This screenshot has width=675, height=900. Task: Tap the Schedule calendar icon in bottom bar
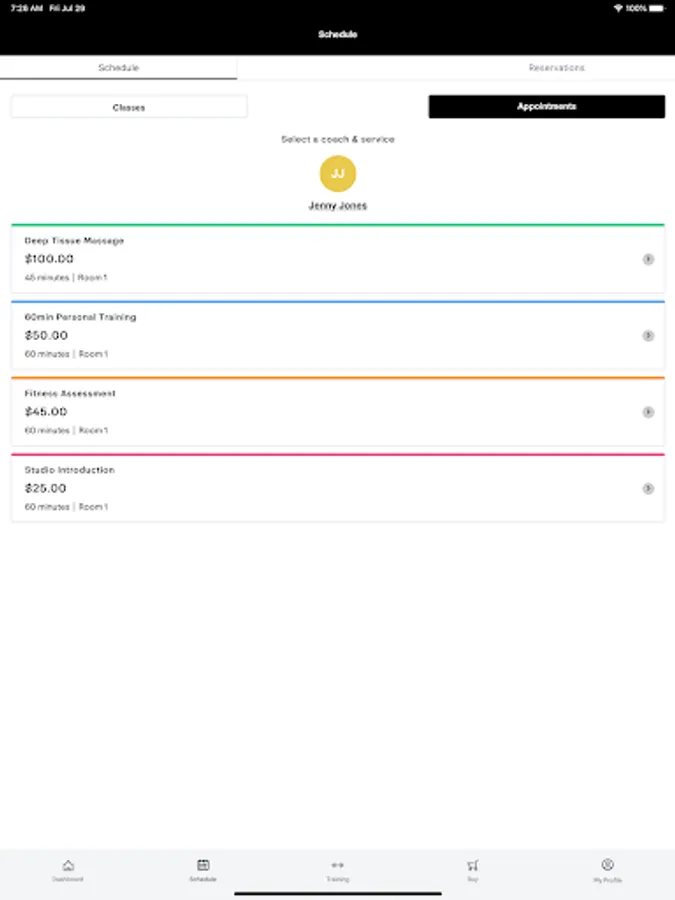[203, 865]
